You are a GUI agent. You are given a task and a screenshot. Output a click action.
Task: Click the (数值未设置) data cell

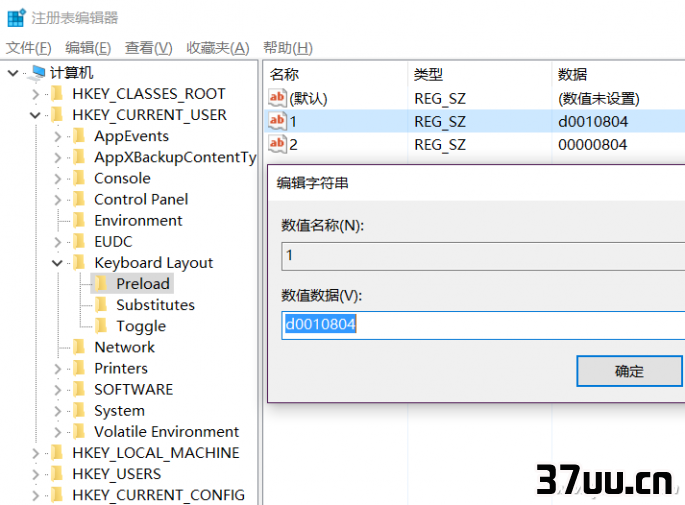[x=599, y=99]
